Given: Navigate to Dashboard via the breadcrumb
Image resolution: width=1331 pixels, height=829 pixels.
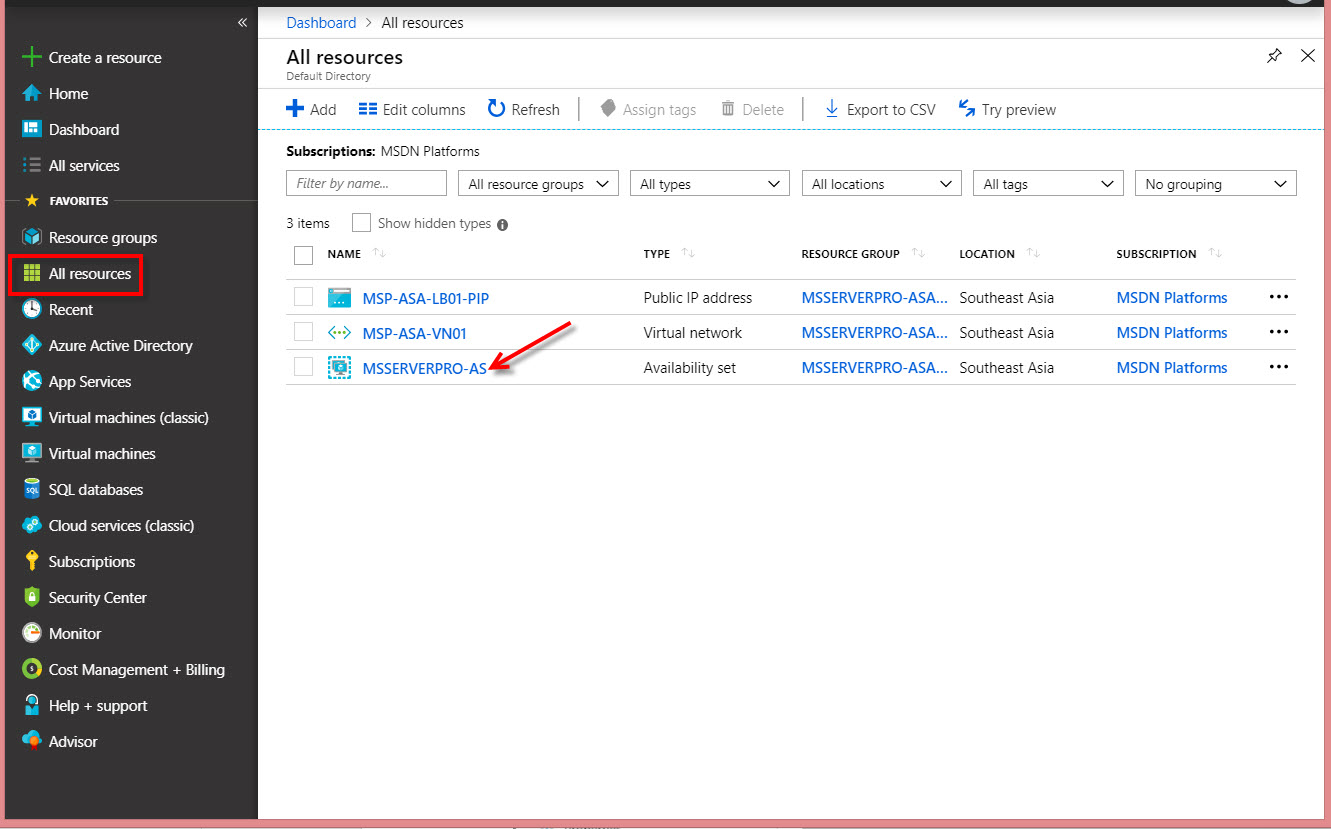Looking at the screenshot, I should click(x=321, y=22).
